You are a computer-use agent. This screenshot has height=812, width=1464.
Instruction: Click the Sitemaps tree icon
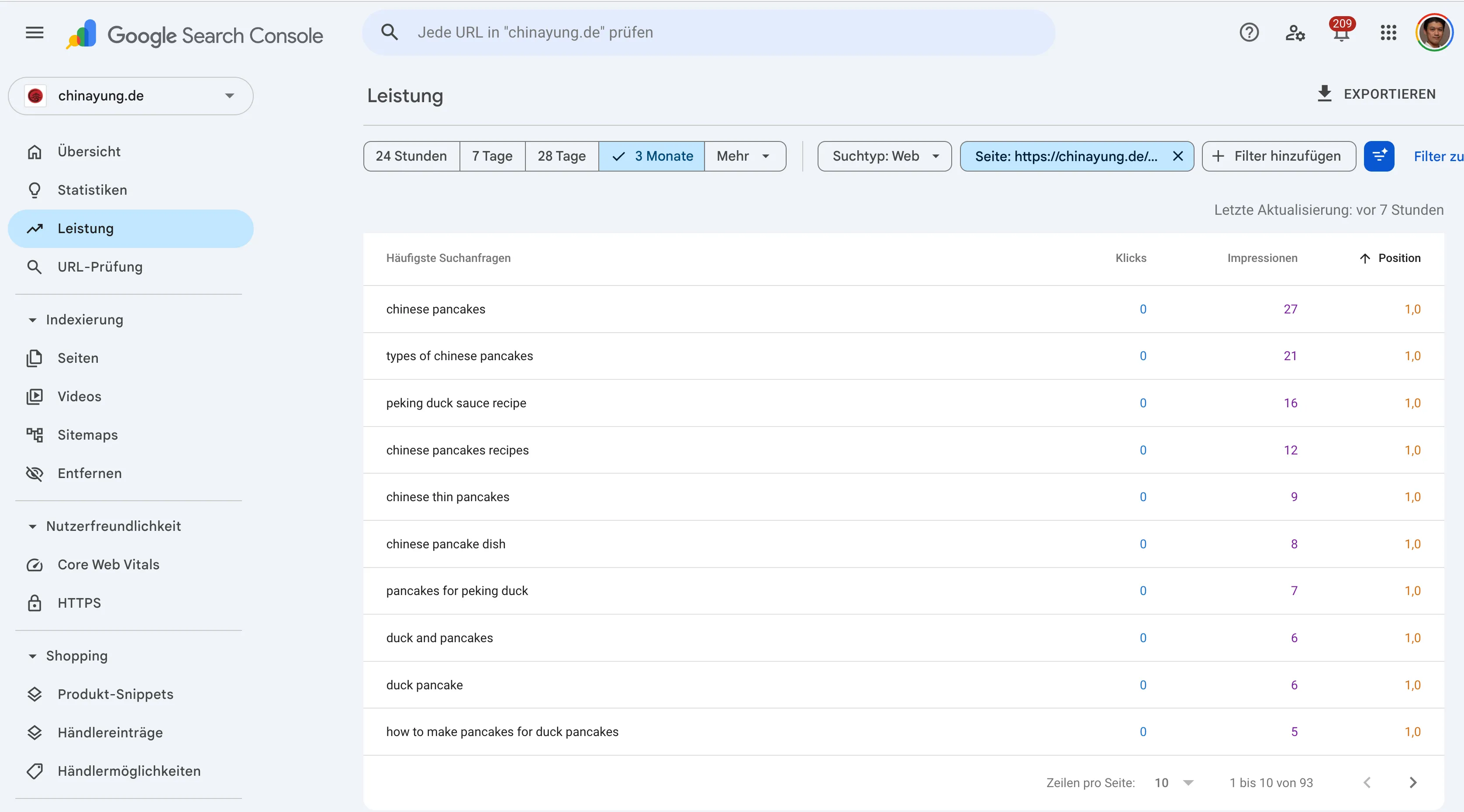(35, 435)
